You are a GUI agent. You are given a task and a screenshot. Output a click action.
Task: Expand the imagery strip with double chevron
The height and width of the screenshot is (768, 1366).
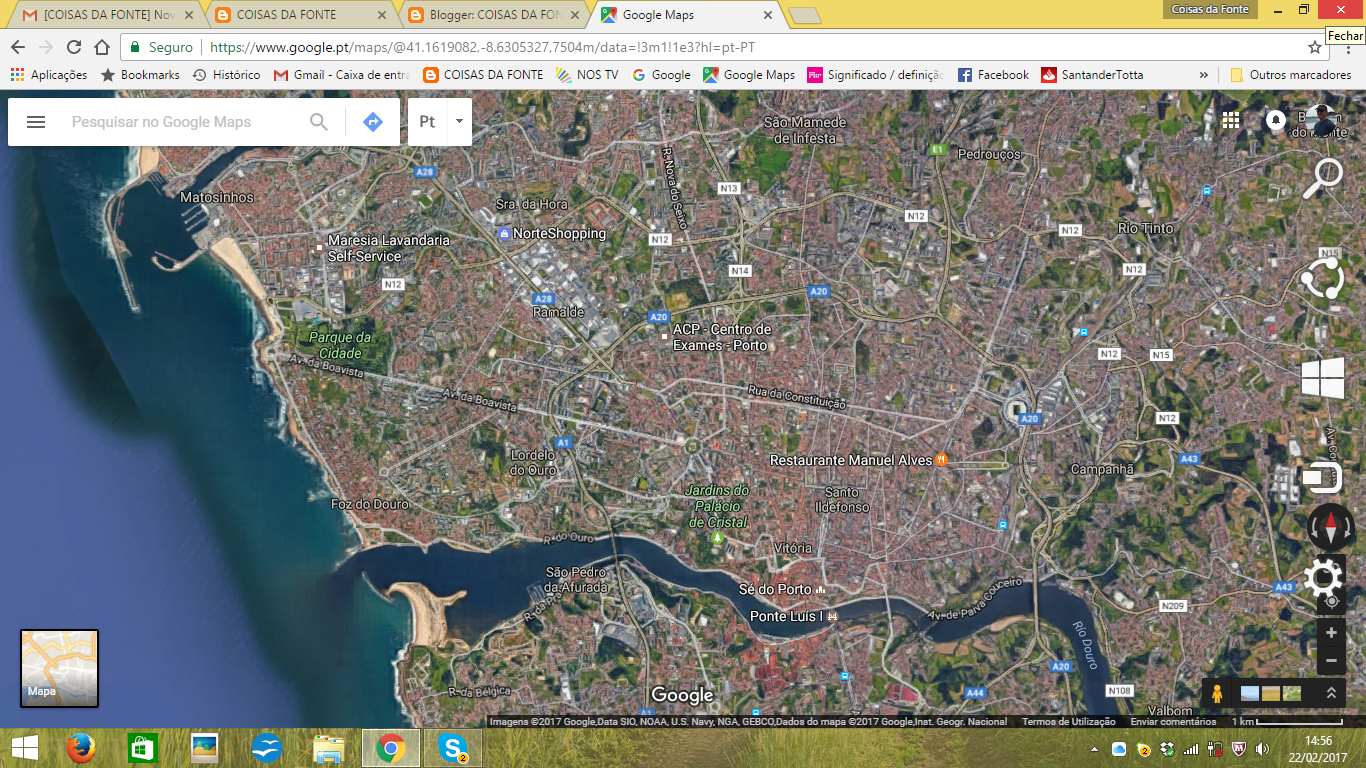click(1331, 693)
